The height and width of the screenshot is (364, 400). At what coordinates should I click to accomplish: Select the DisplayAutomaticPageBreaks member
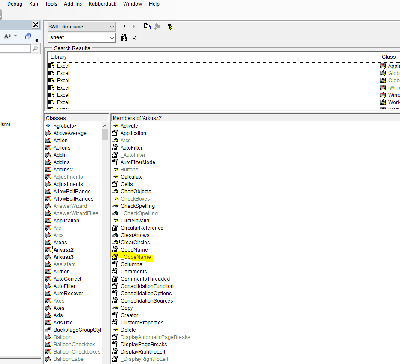155,337
